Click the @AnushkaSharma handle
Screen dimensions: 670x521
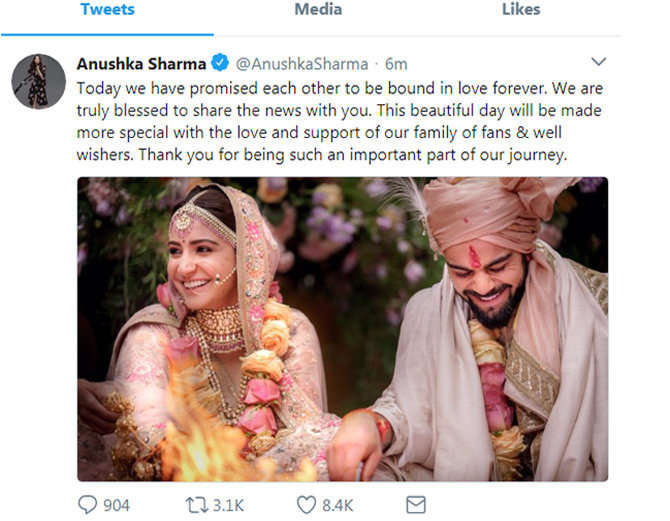point(301,63)
